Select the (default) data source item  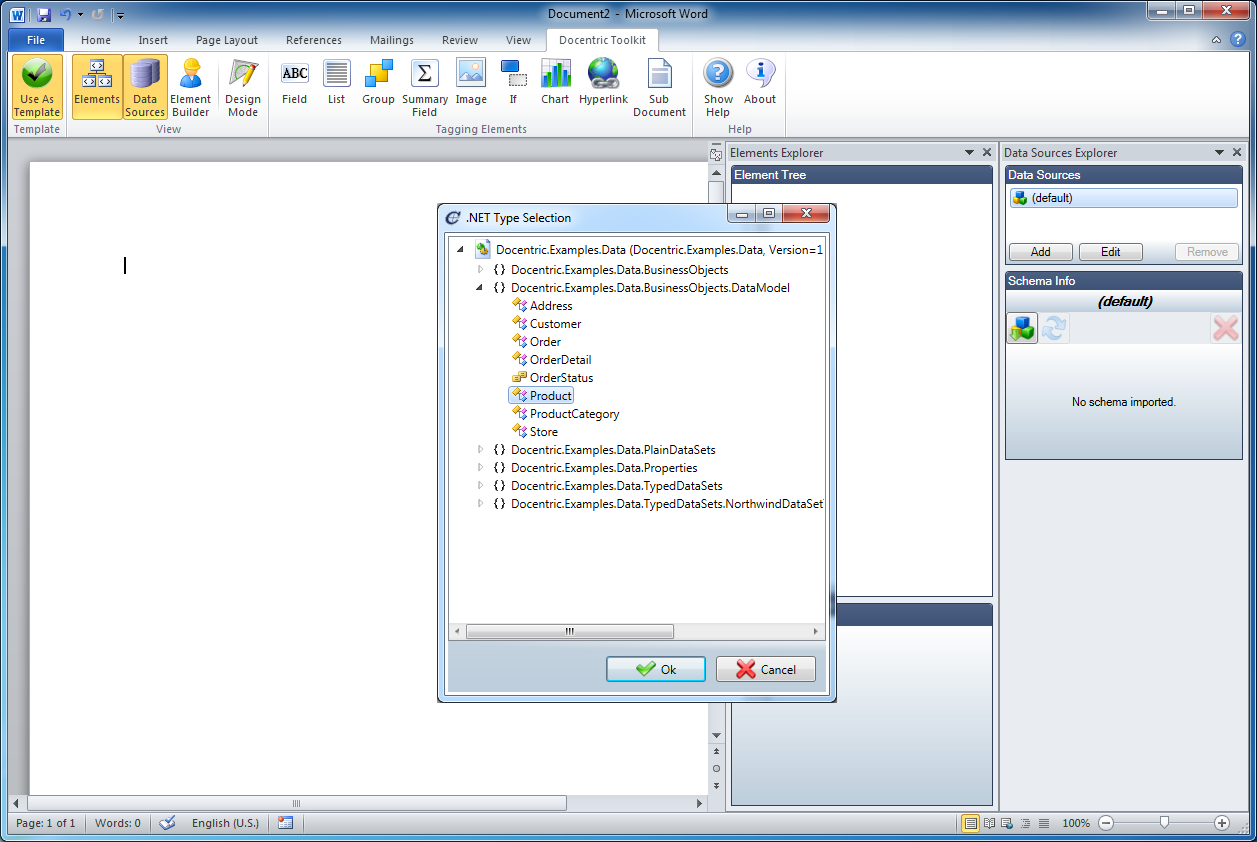[x=1123, y=198]
